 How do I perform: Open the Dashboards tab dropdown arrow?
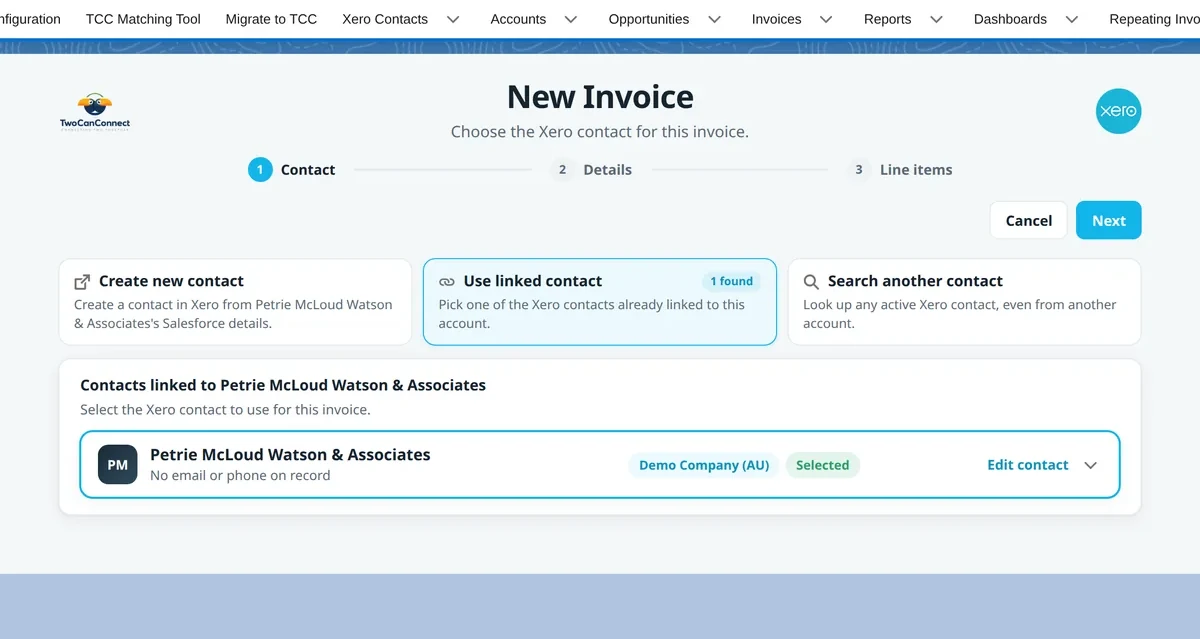(x=1072, y=19)
